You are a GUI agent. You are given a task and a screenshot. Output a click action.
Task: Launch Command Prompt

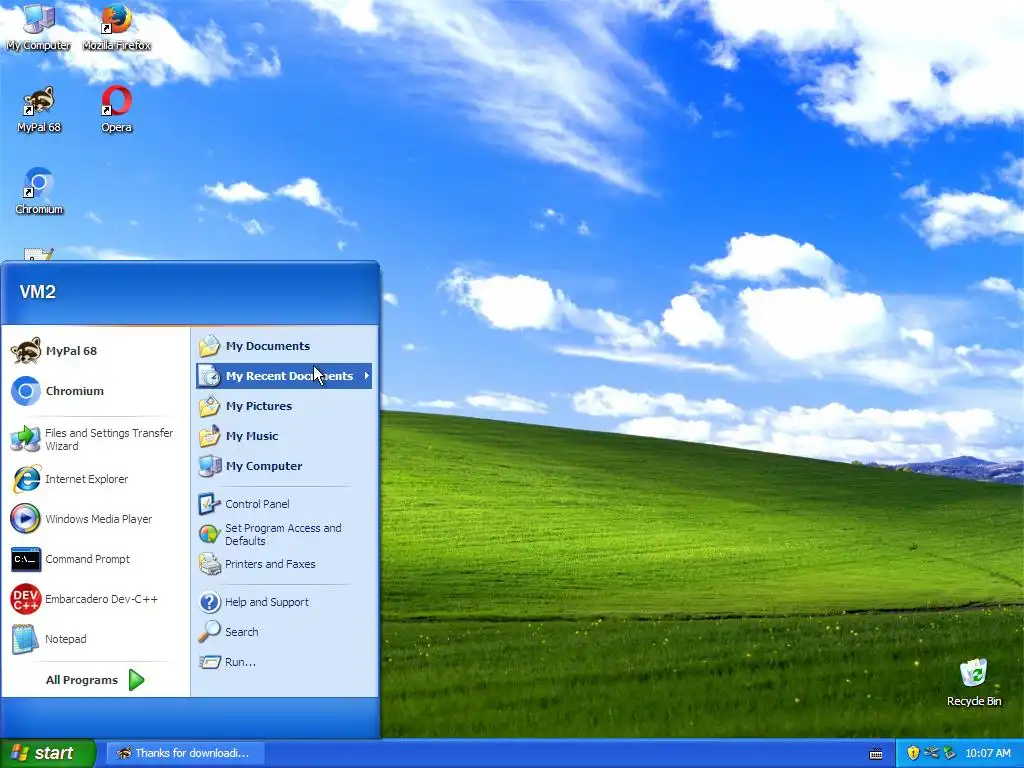pos(95,559)
